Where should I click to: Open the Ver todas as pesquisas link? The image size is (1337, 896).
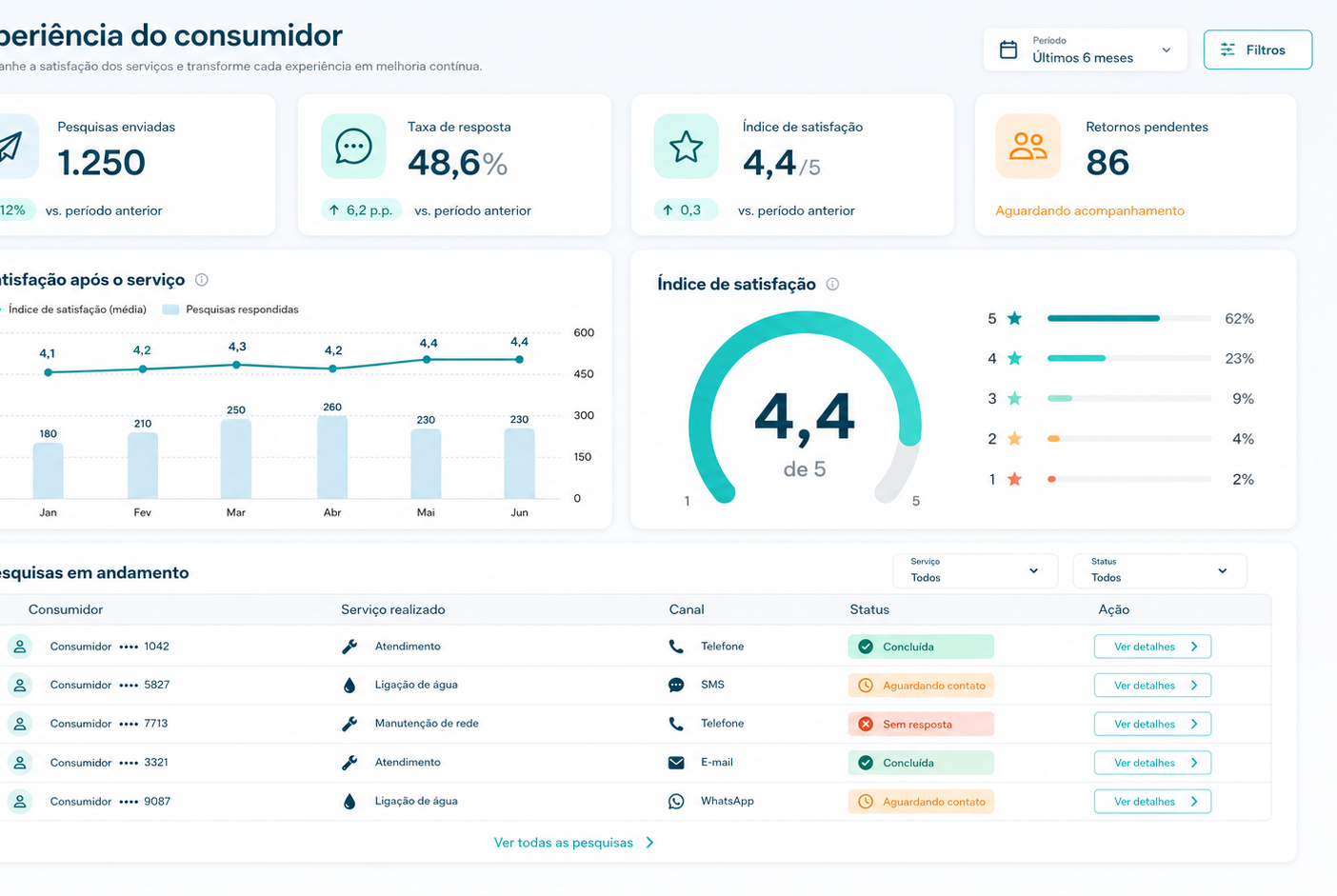click(574, 843)
